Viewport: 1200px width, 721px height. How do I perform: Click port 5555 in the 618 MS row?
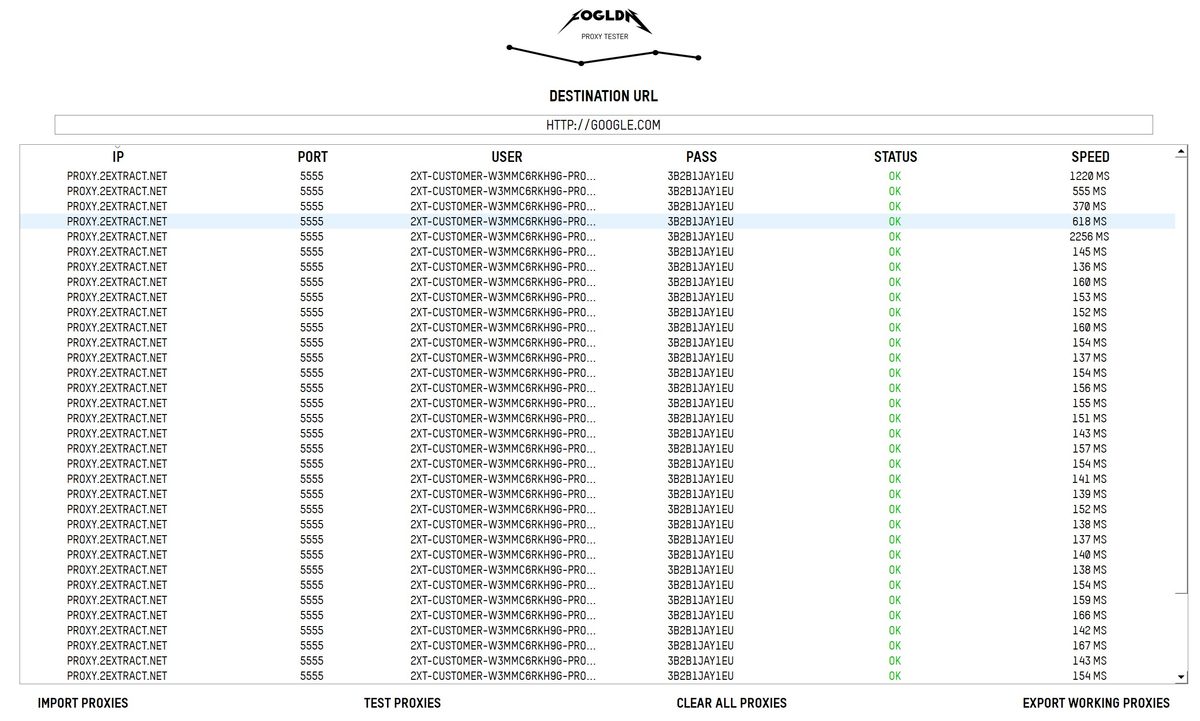[x=311, y=221]
